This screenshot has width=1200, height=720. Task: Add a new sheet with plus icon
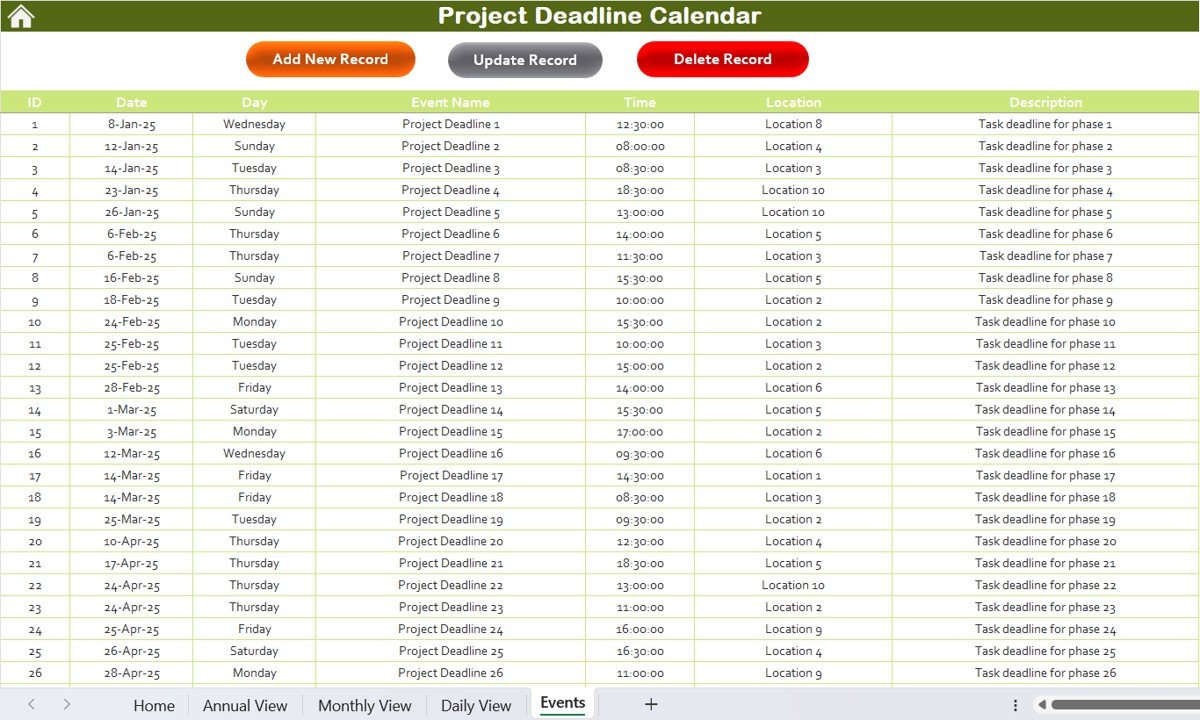coord(651,704)
